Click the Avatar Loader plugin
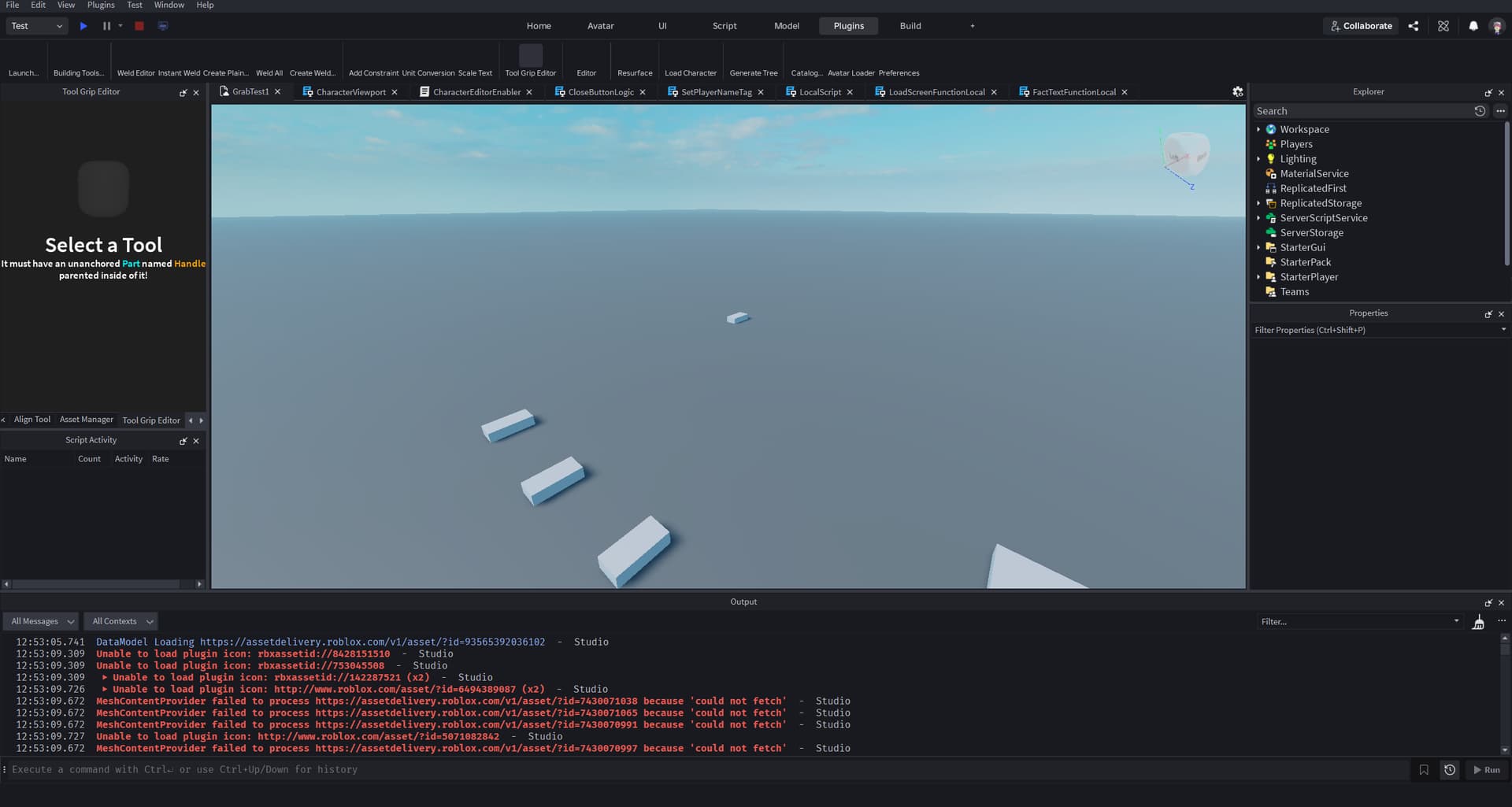Viewport: 1512px width, 807px height. pyautogui.click(x=851, y=61)
